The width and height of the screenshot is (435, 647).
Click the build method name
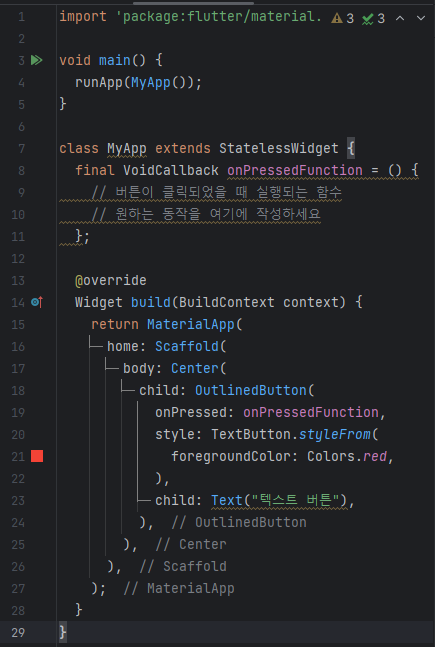pyautogui.click(x=151, y=302)
